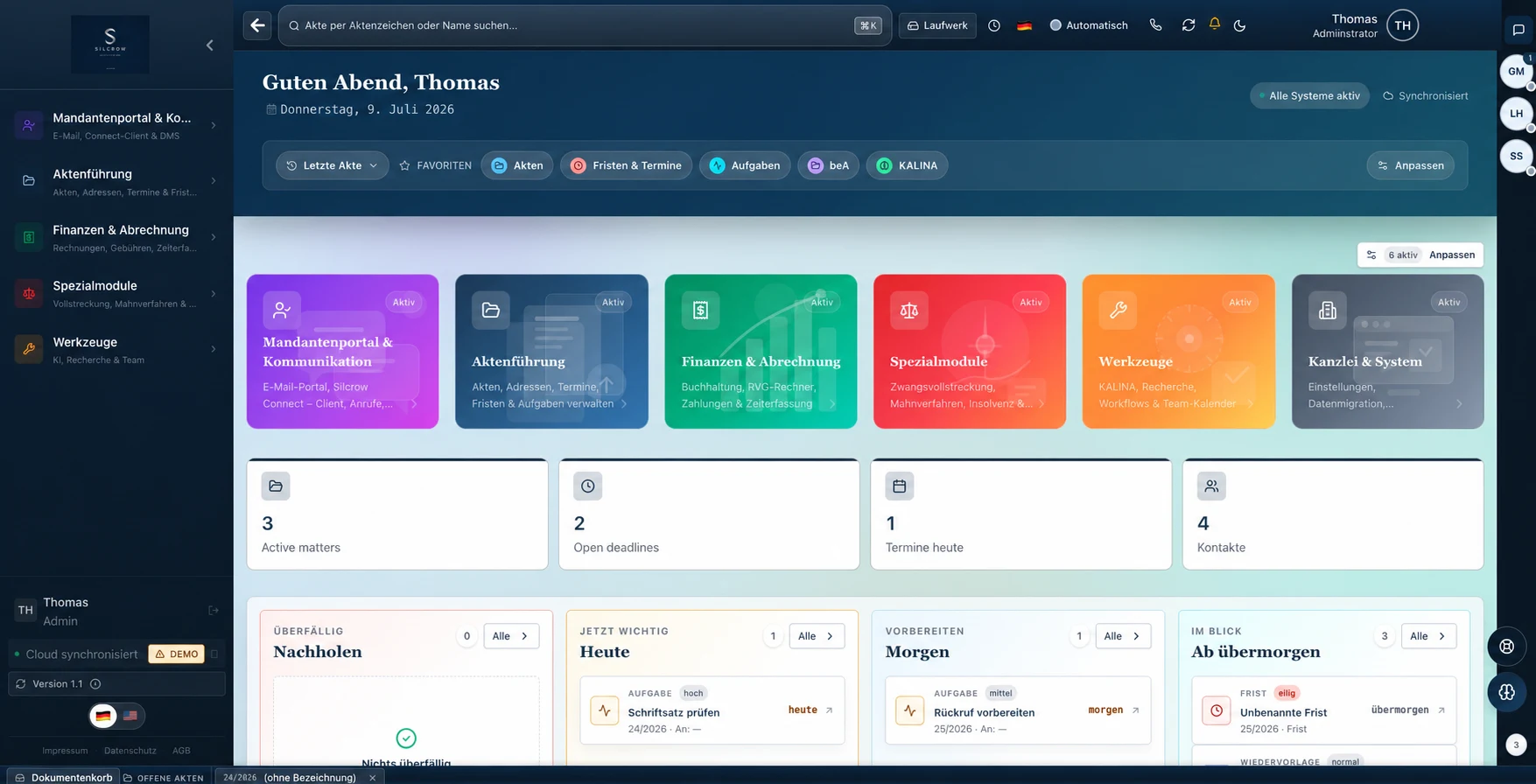This screenshot has width=1536, height=784.
Task: Open Unbenannte Frist via arrow icon
Action: coord(1441,710)
